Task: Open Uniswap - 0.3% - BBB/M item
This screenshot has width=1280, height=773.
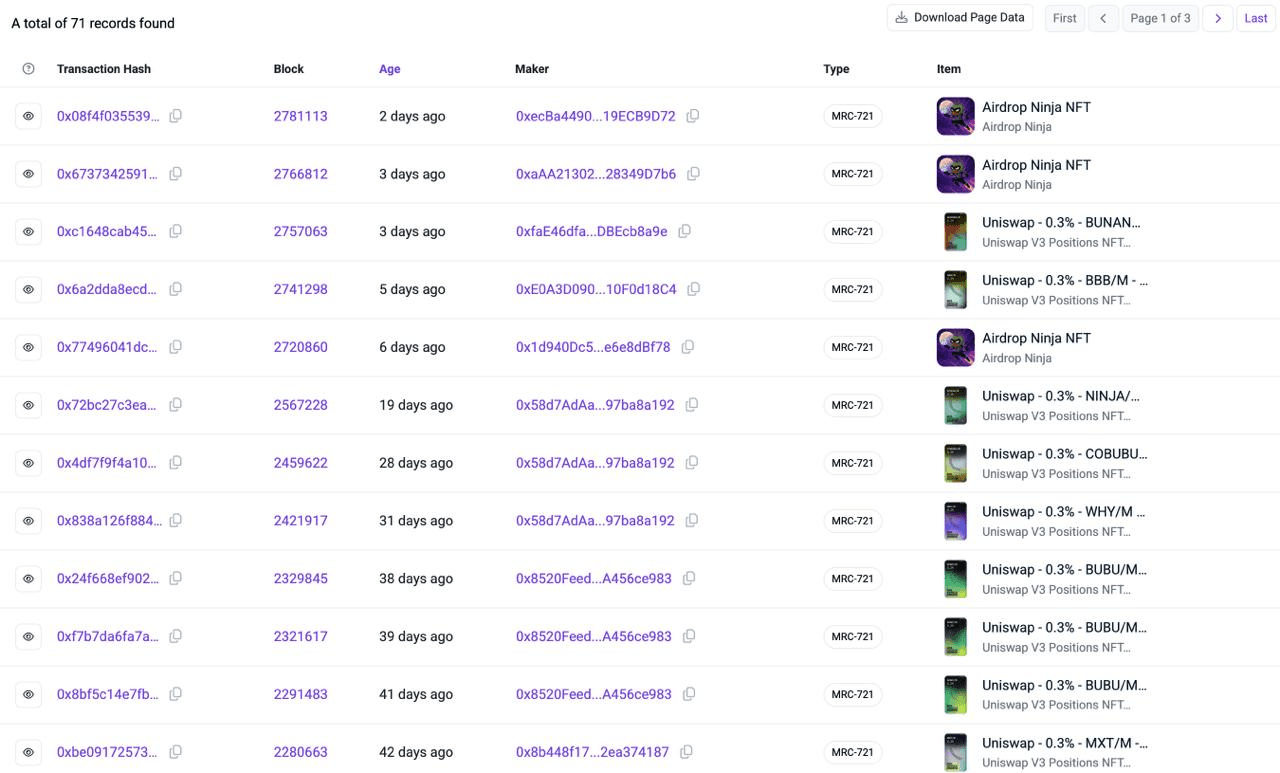Action: coord(1065,281)
